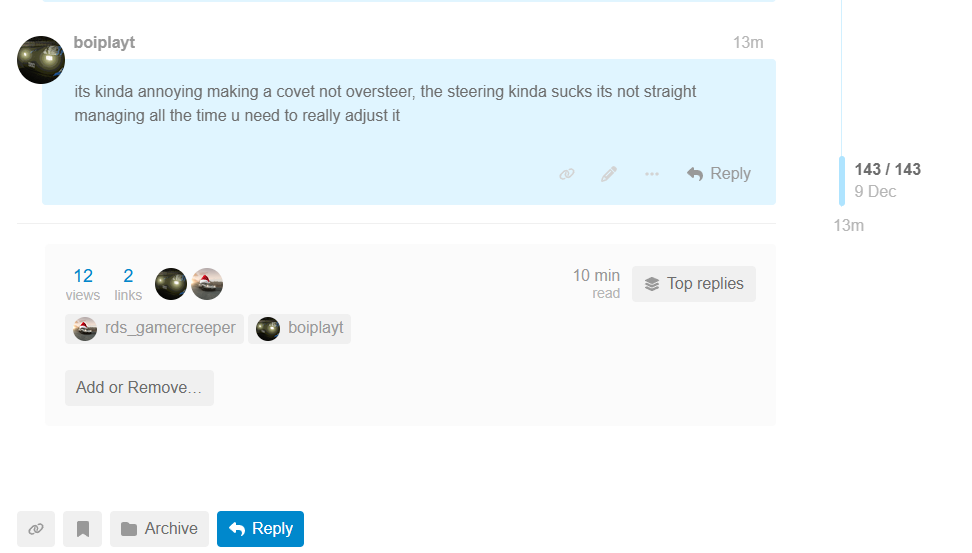Bookmark this topic
The image size is (972, 553).
pos(83,529)
